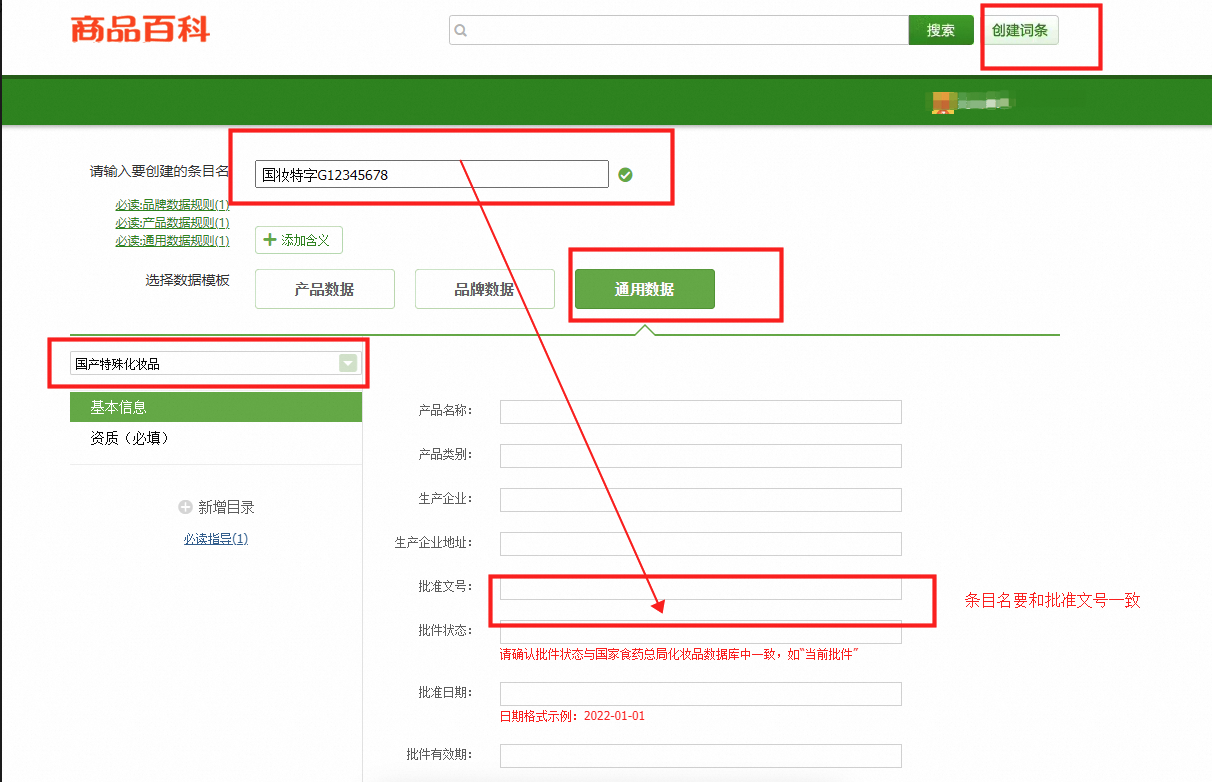1212x782 pixels.
Task: Click the 产品名称 input field
Action: [701, 412]
